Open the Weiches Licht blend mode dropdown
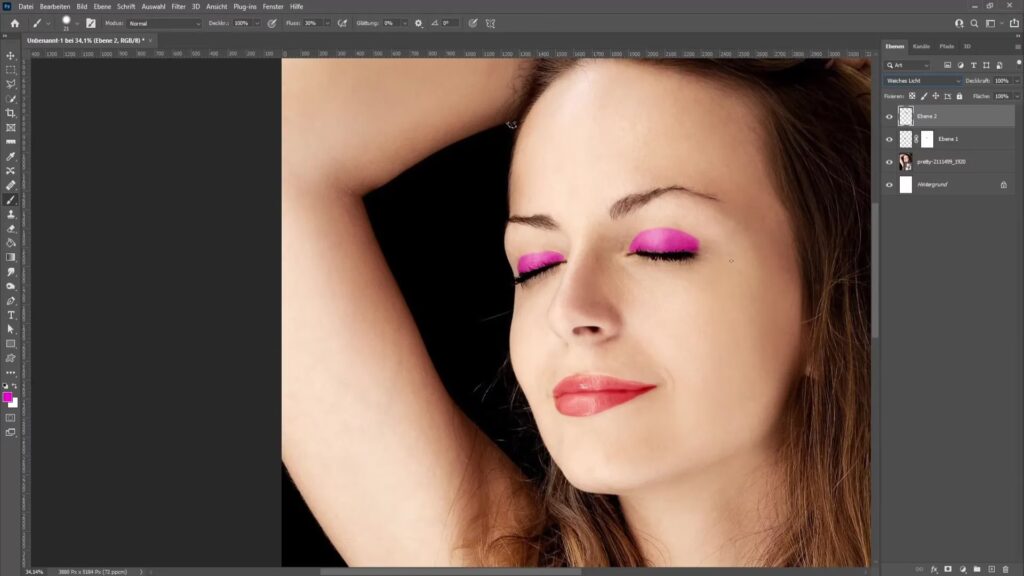This screenshot has width=1024, height=576. pyautogui.click(x=922, y=81)
